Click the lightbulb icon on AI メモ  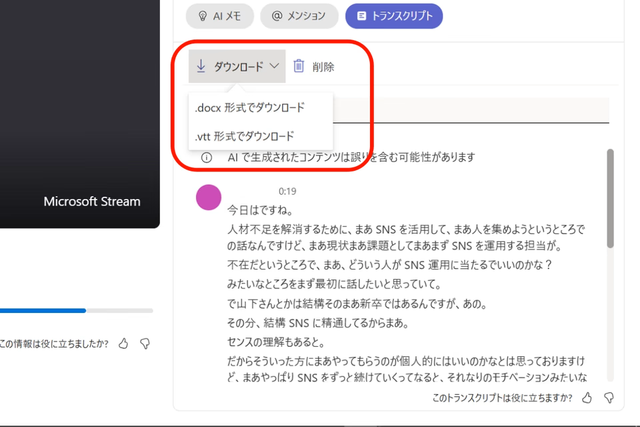[202, 16]
